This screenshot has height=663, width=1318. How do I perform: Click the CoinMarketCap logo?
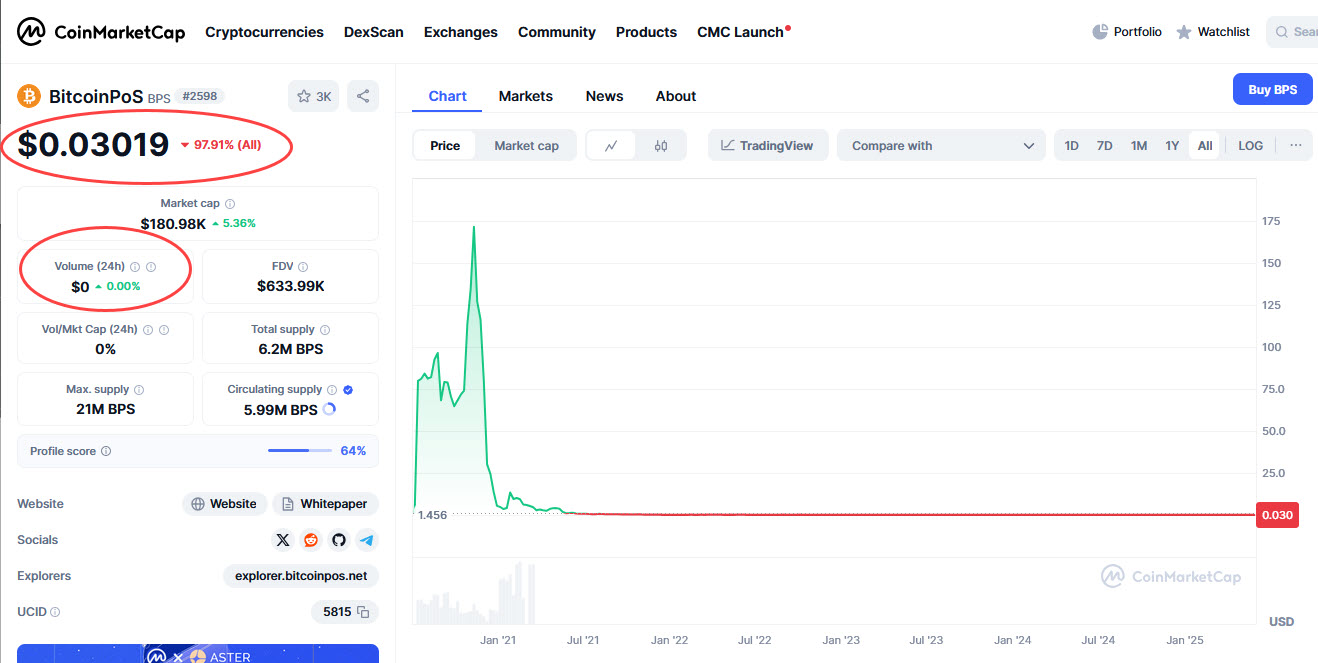point(101,32)
